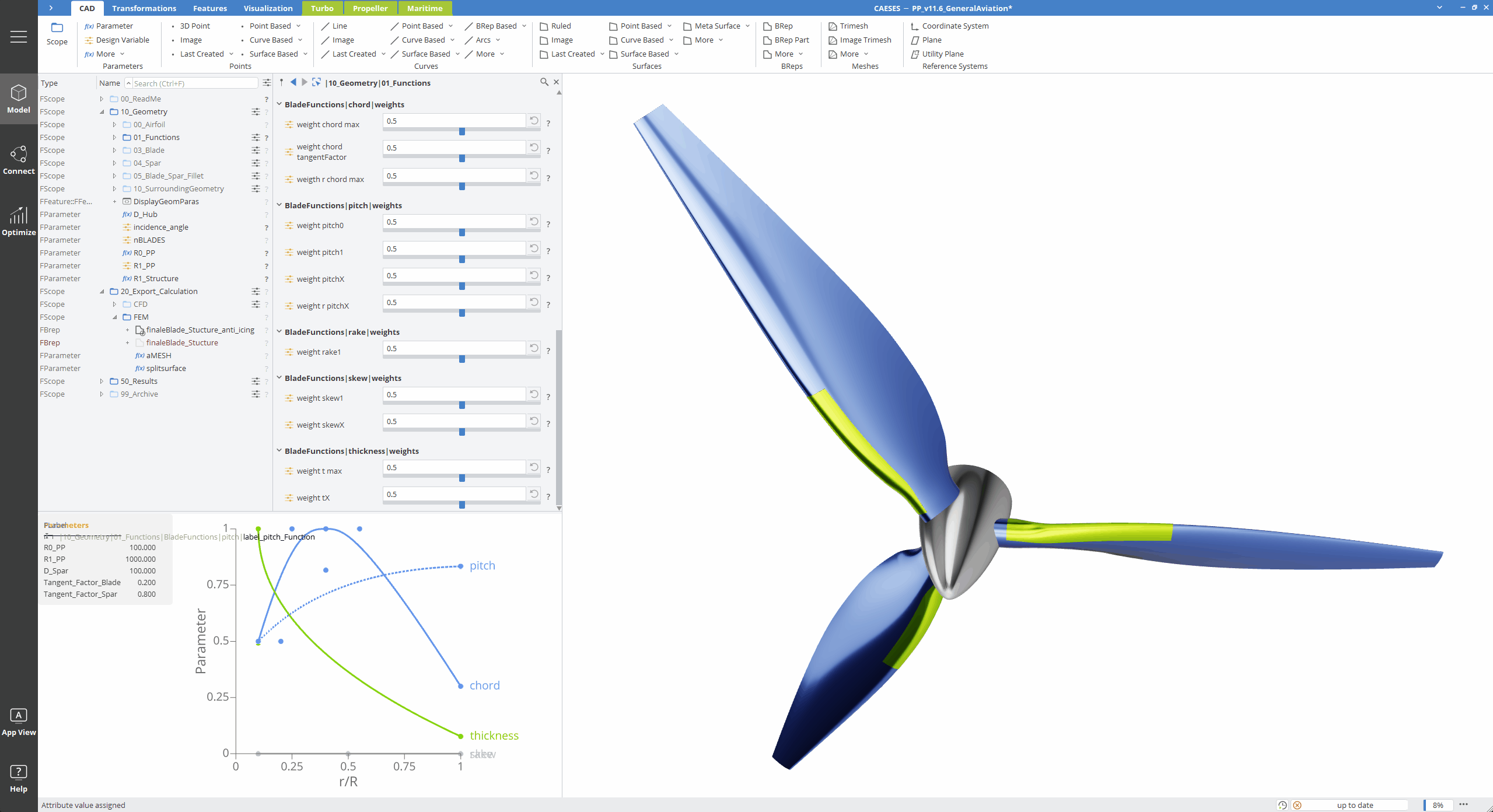Create a Ruled surface

[x=555, y=26]
